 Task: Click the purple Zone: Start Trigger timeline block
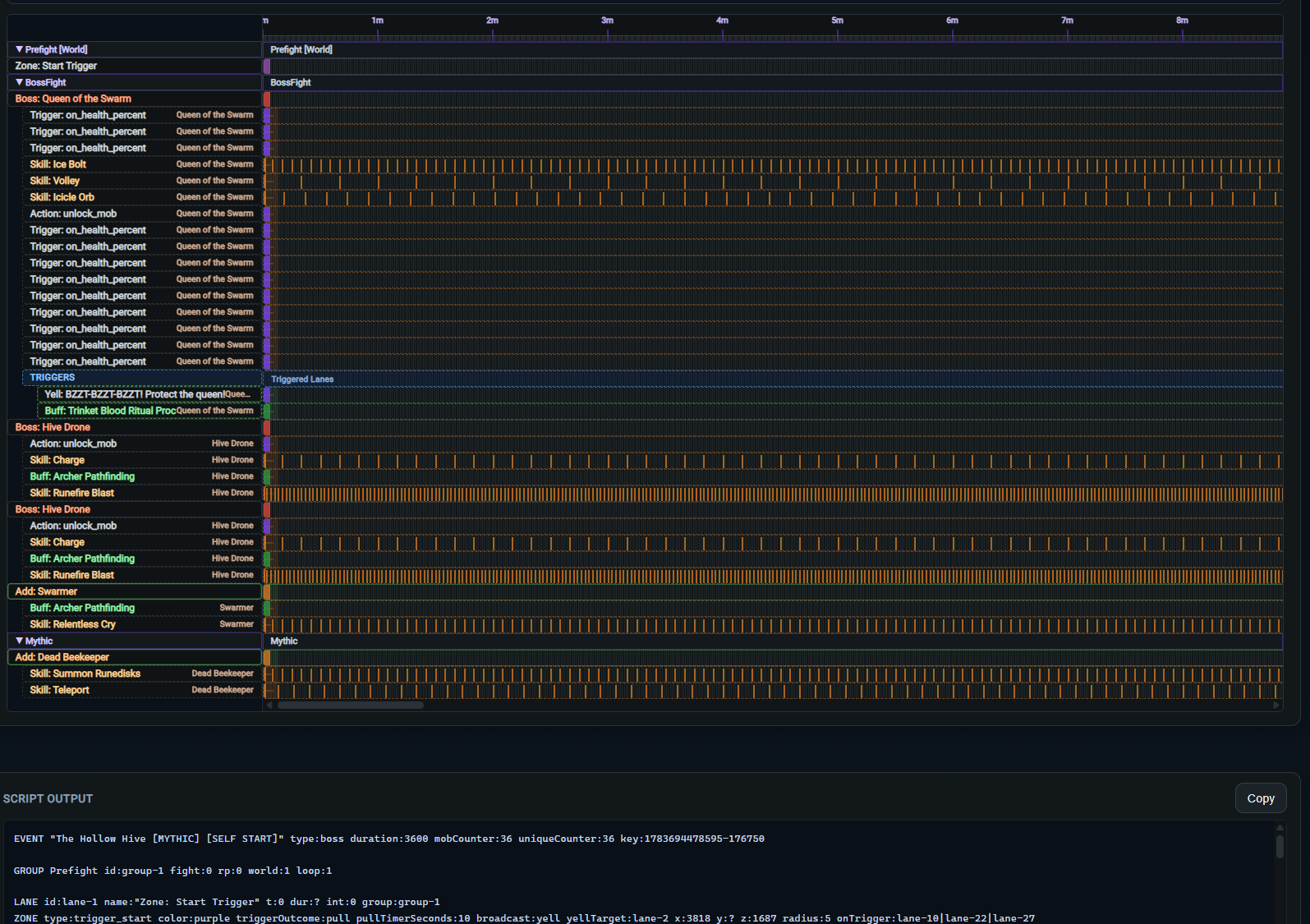pos(267,66)
